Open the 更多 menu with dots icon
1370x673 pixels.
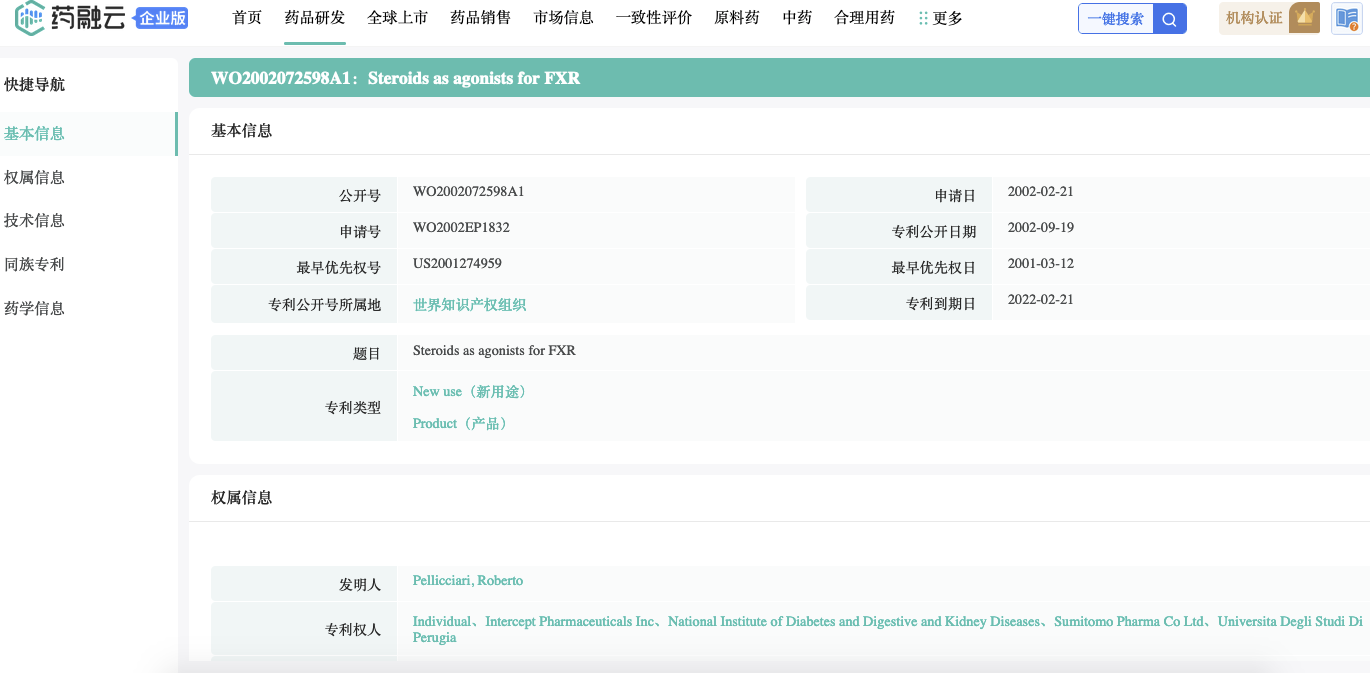pyautogui.click(x=940, y=18)
